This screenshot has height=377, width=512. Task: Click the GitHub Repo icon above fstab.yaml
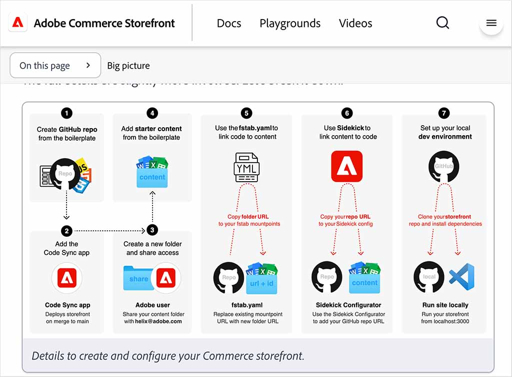tap(229, 277)
